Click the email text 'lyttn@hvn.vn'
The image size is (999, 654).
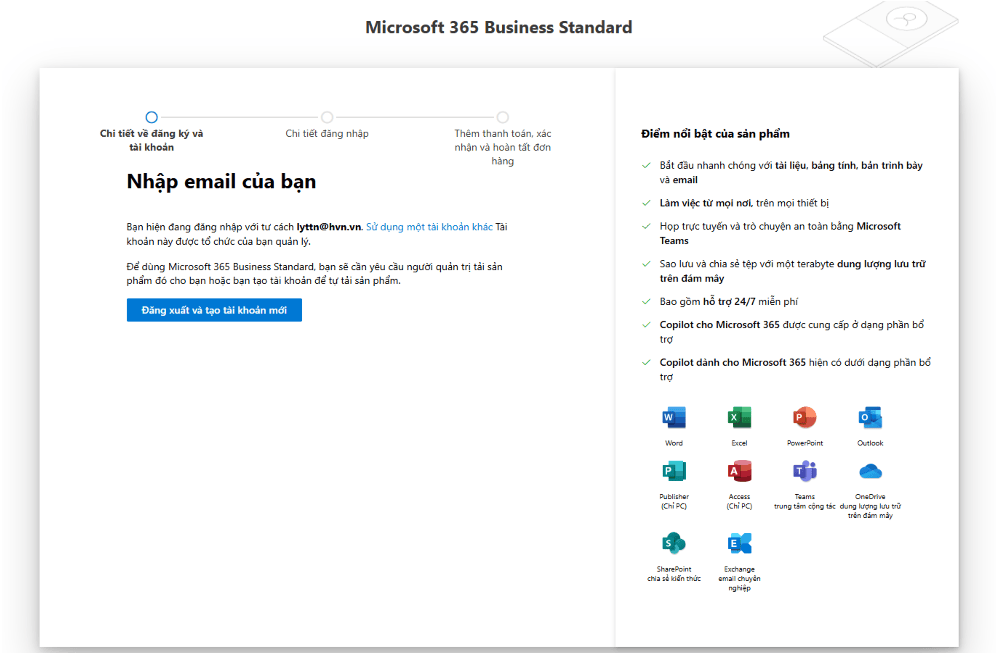tap(329, 227)
